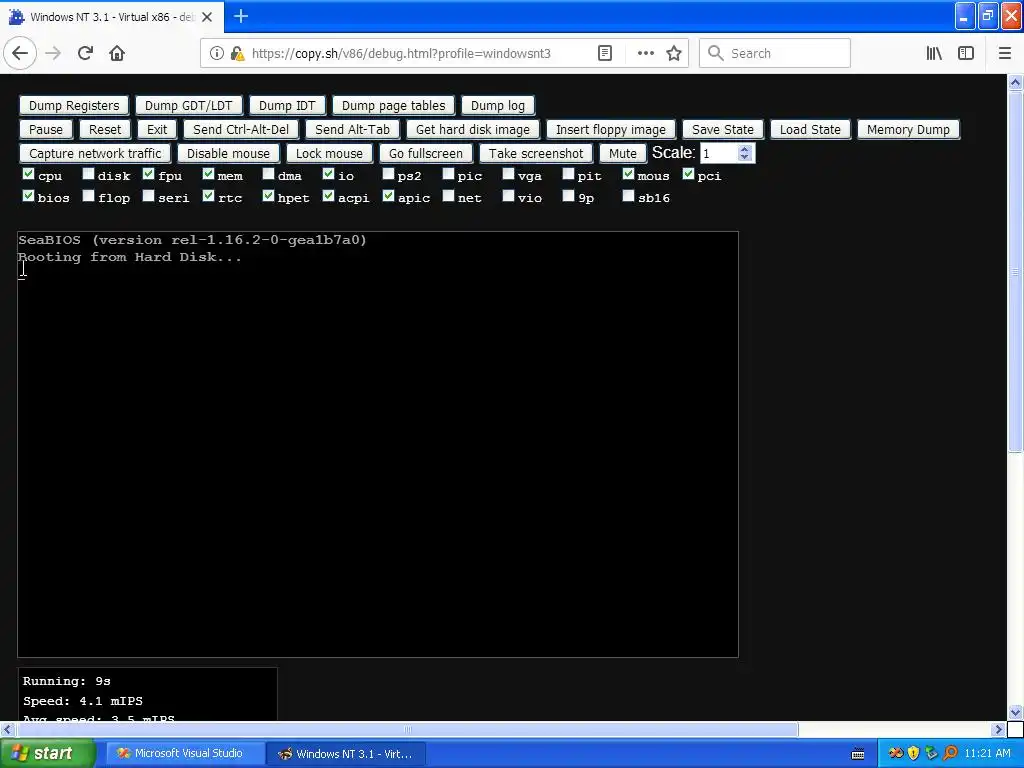The height and width of the screenshot is (768, 1024).
Task: Click Disable mouse button
Action: point(228,153)
